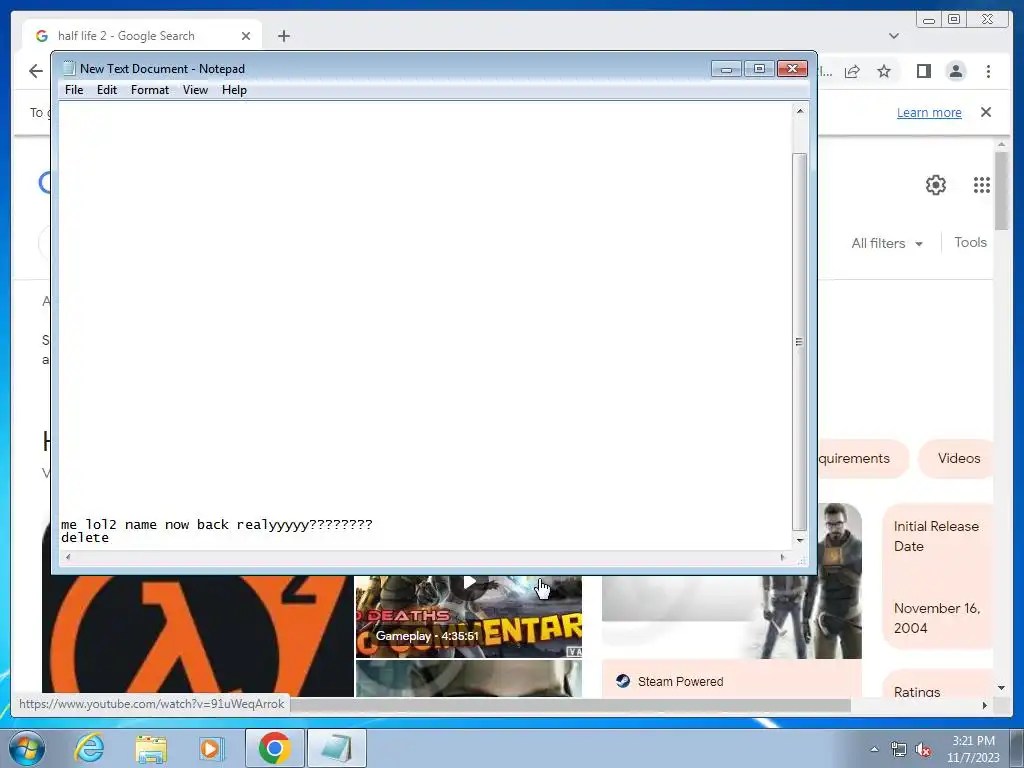Open the Notepad File menu
The width and height of the screenshot is (1024, 768).
(x=74, y=90)
